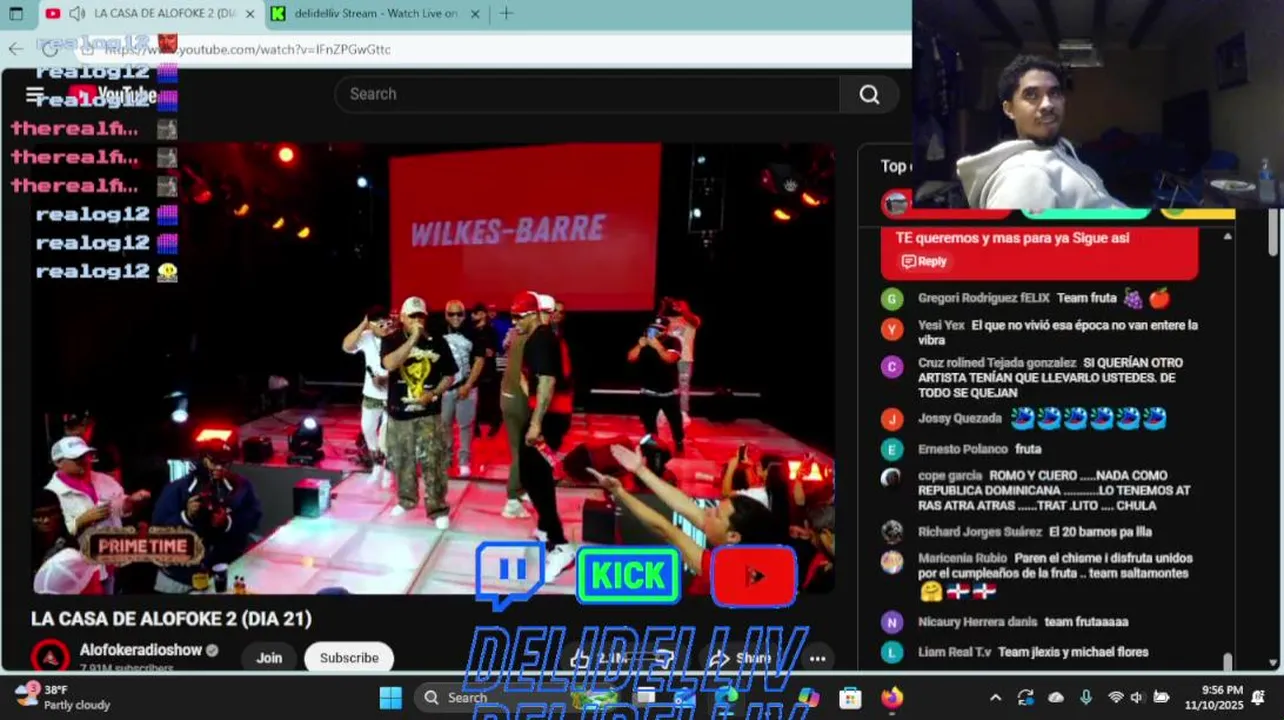Open Richard Jorges Suárez chat avatar
The image size is (1284, 720).
tap(892, 532)
